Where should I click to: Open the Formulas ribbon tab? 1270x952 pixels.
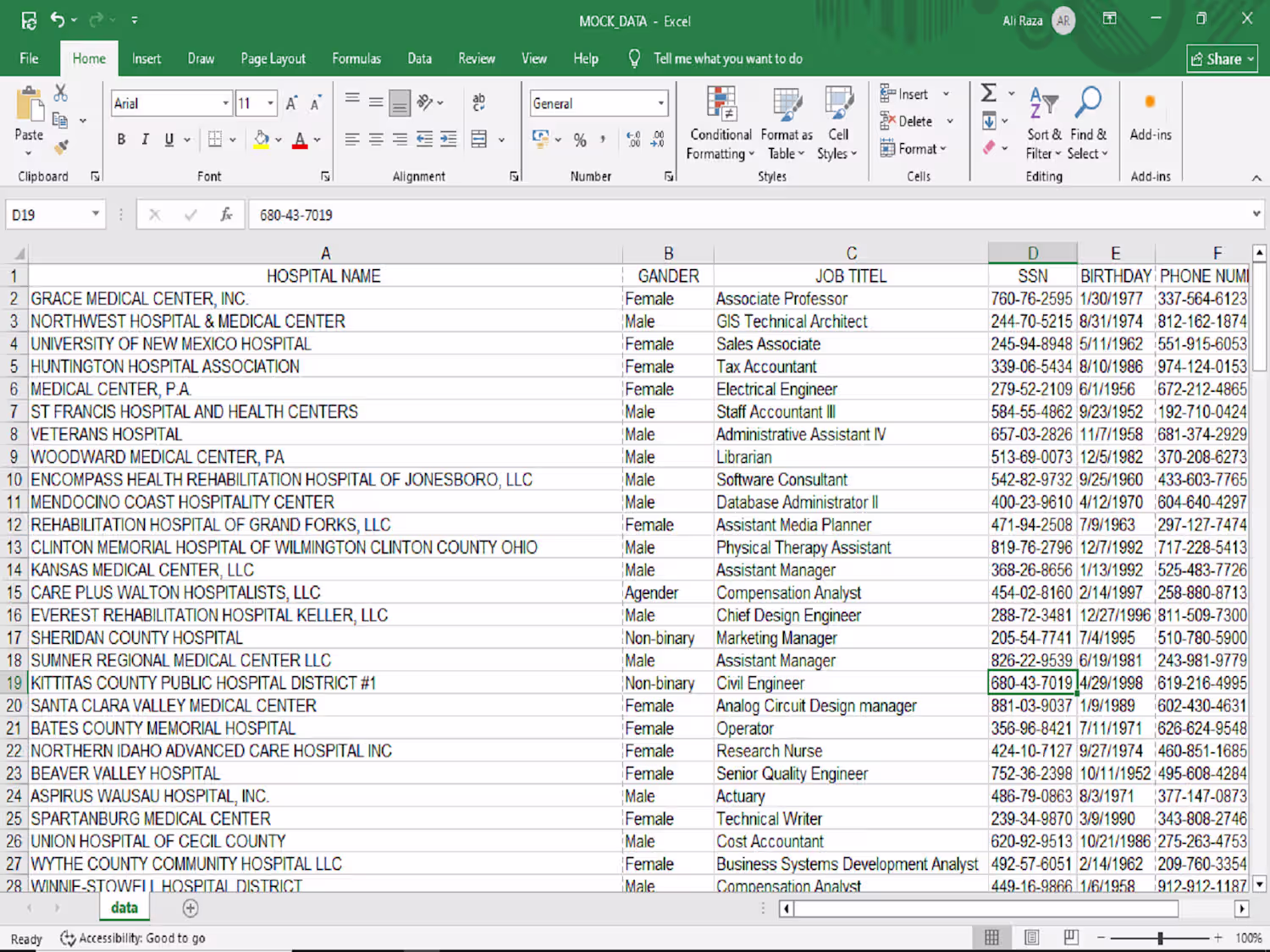click(x=356, y=58)
